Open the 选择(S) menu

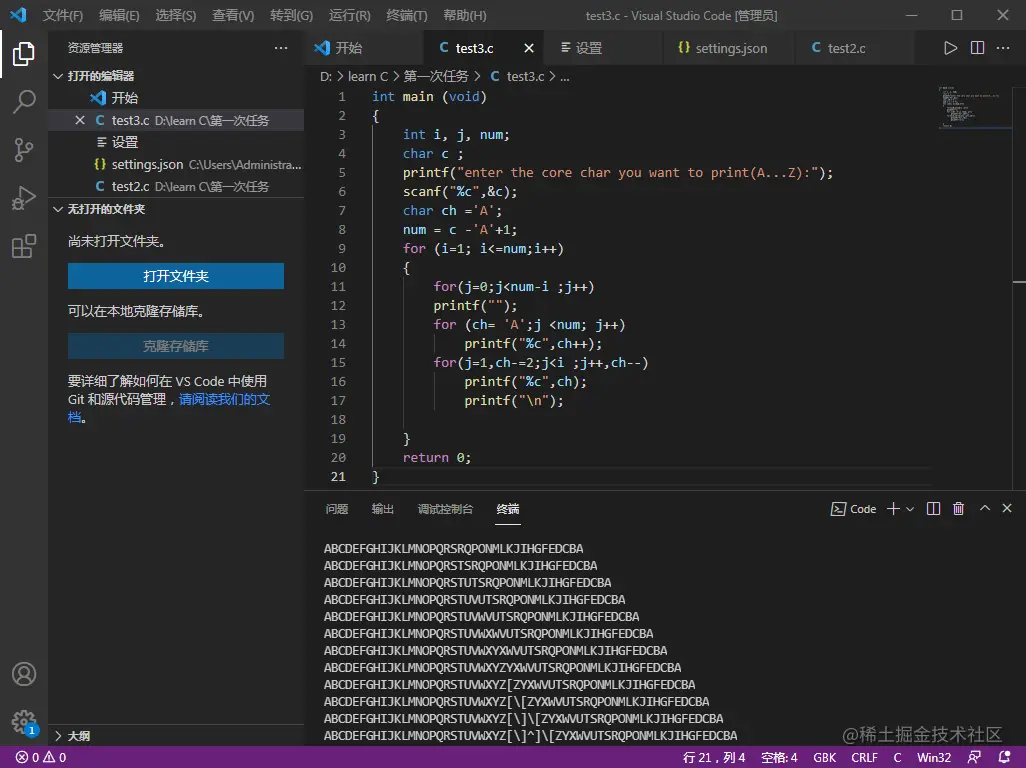(175, 15)
